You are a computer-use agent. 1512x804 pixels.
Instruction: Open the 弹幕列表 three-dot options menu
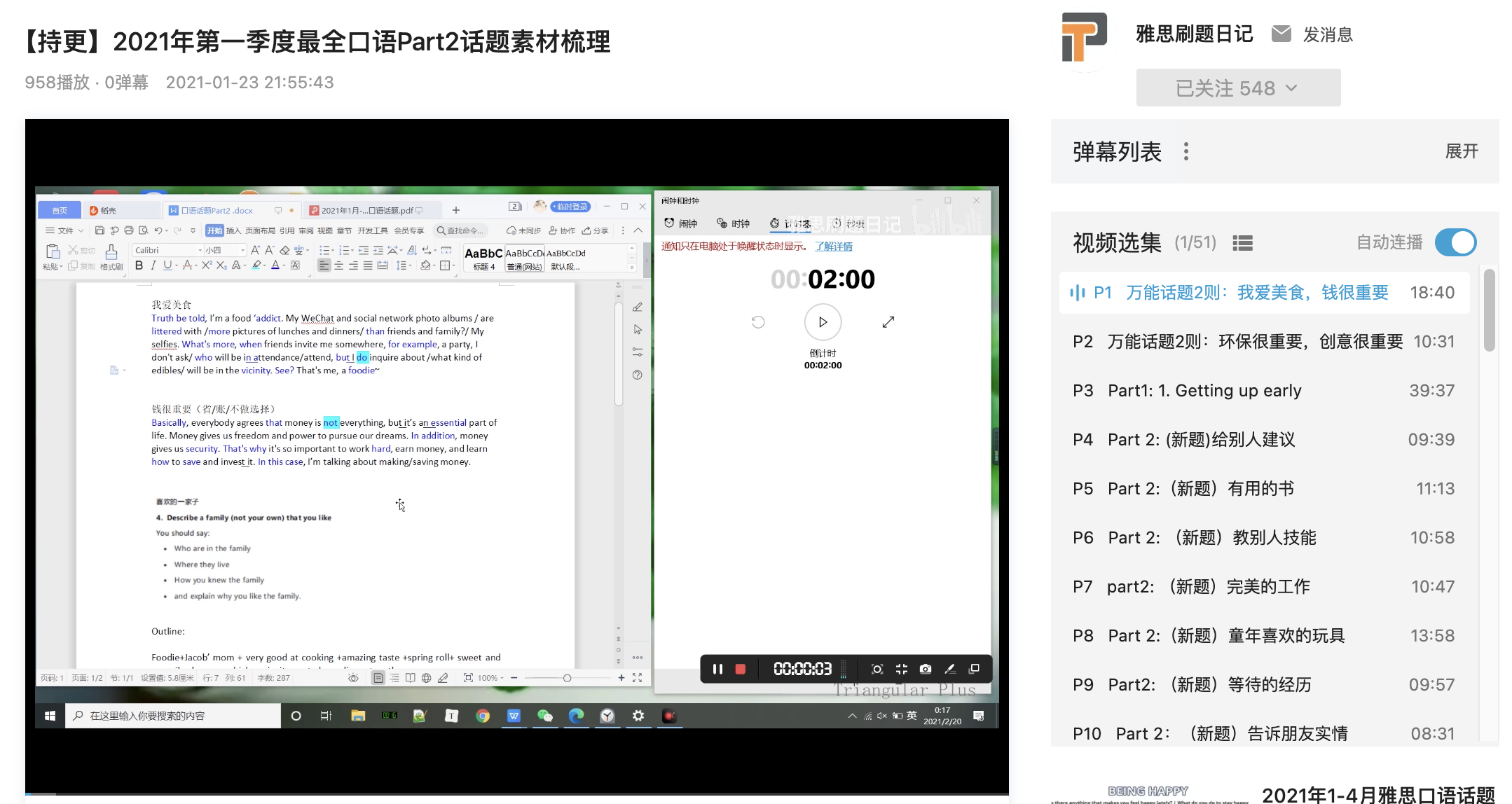(1185, 151)
